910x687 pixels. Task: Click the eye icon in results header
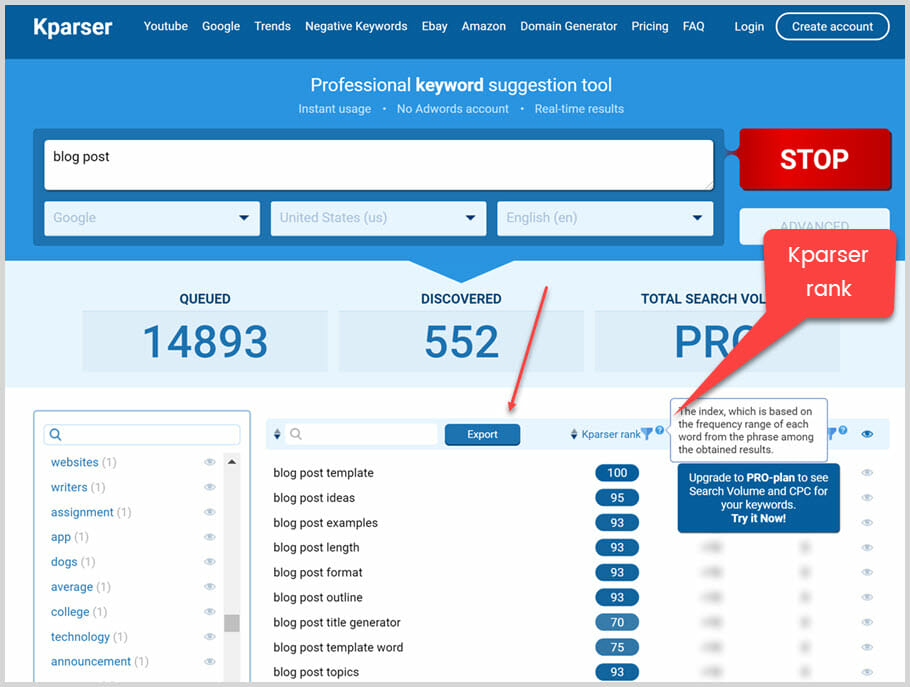(x=867, y=434)
